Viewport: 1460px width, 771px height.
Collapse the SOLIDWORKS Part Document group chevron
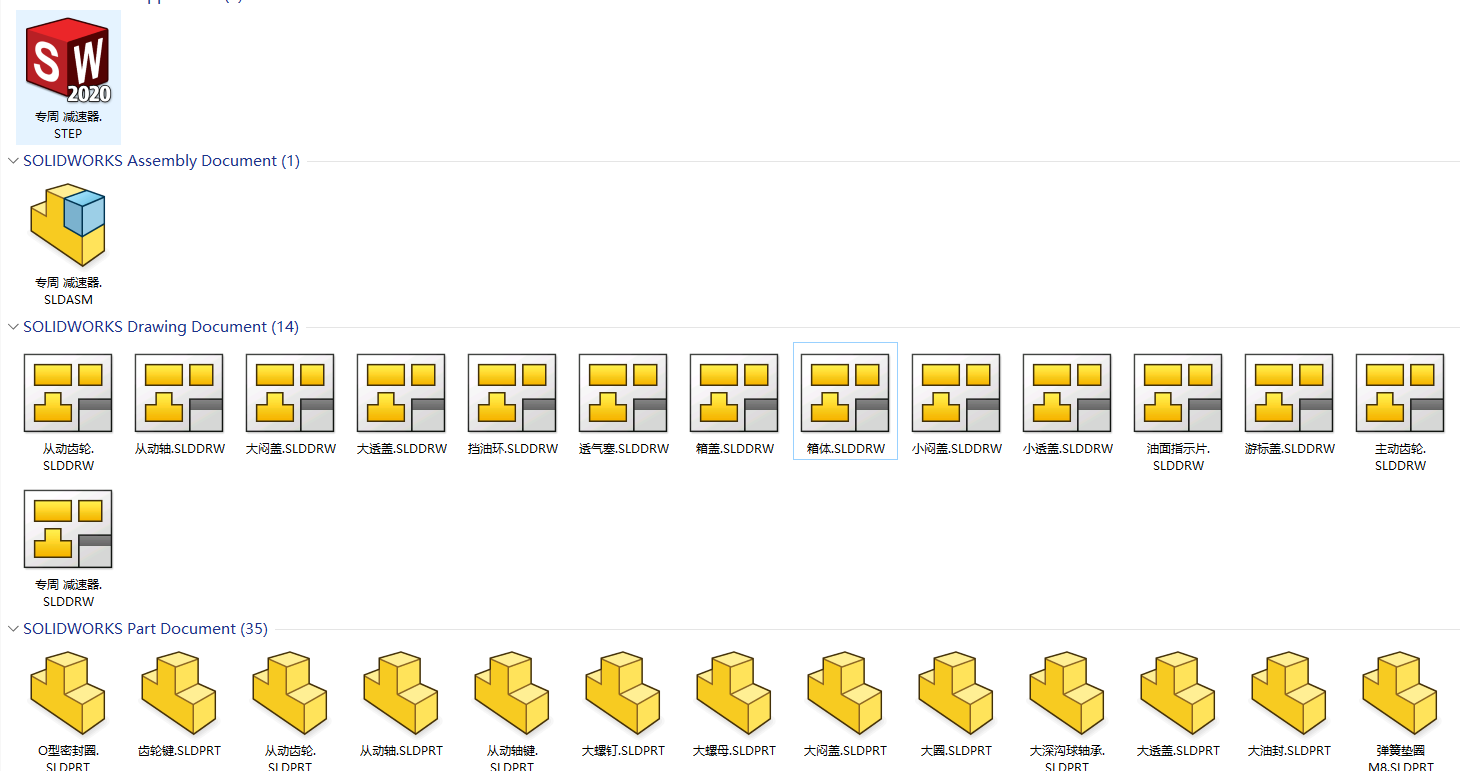(x=13, y=629)
